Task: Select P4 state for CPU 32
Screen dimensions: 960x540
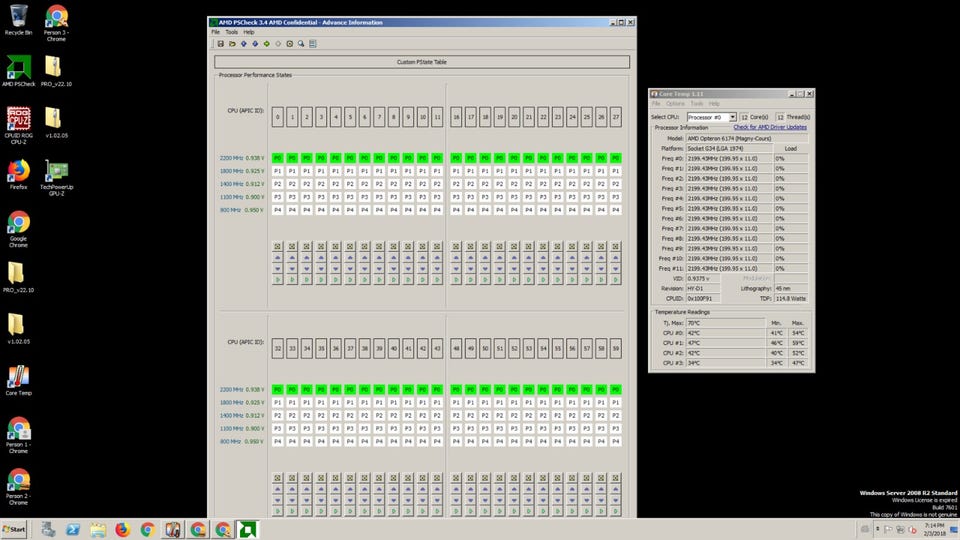Action: 278,441
